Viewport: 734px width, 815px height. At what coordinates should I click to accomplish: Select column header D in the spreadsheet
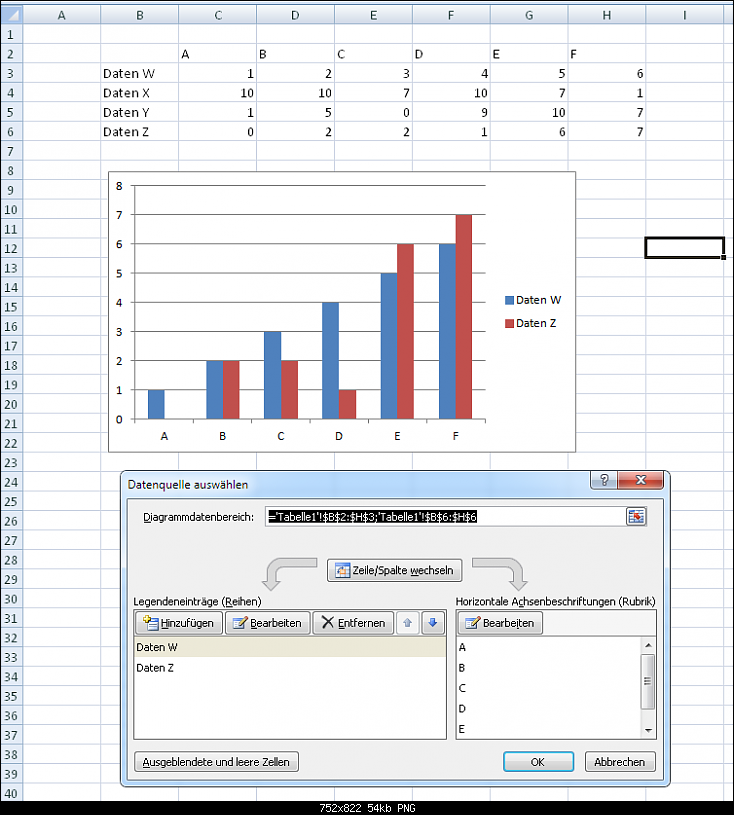pos(294,15)
